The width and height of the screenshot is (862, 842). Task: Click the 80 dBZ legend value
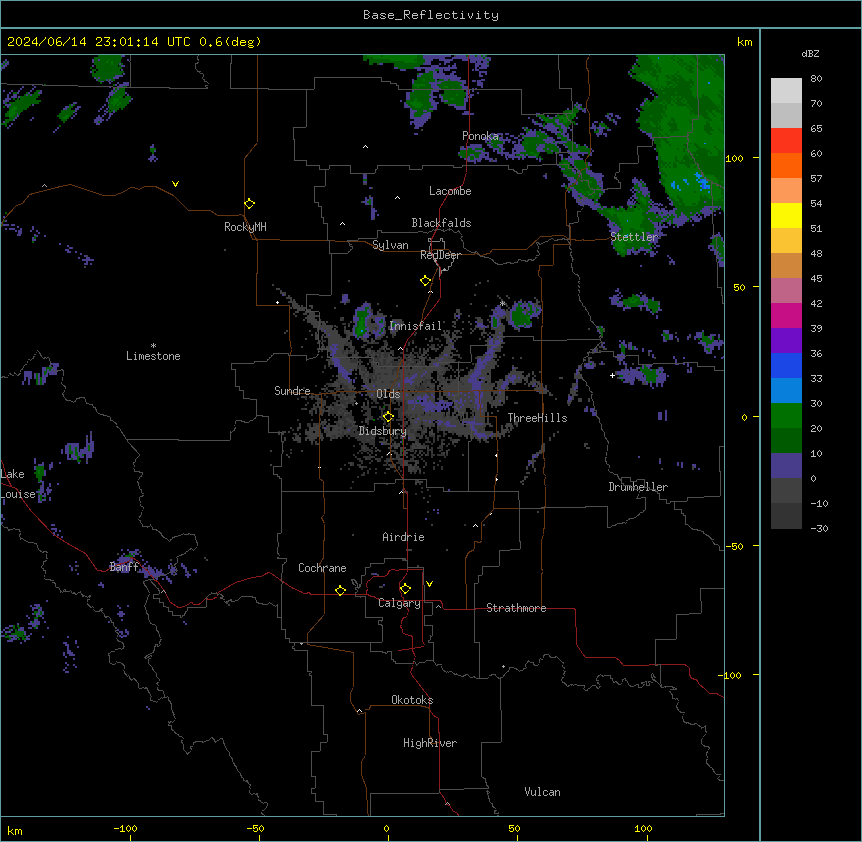(x=816, y=79)
